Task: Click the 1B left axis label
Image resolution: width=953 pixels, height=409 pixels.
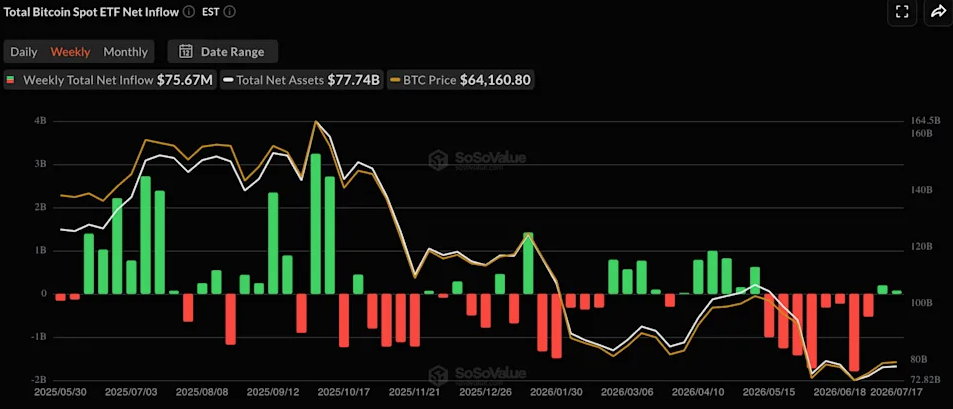Action: [41, 250]
